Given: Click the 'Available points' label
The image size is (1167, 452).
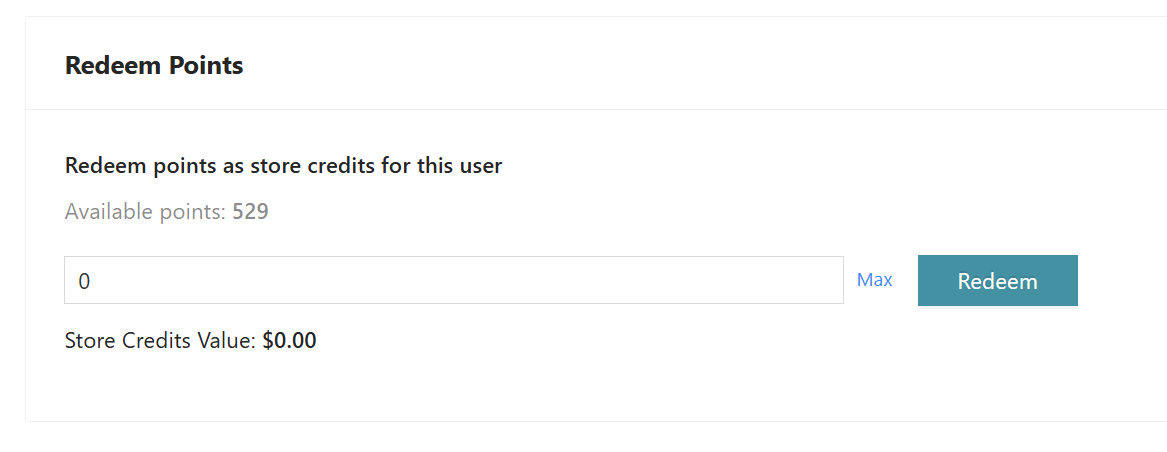Looking at the screenshot, I should pyautogui.click(x=146, y=212).
